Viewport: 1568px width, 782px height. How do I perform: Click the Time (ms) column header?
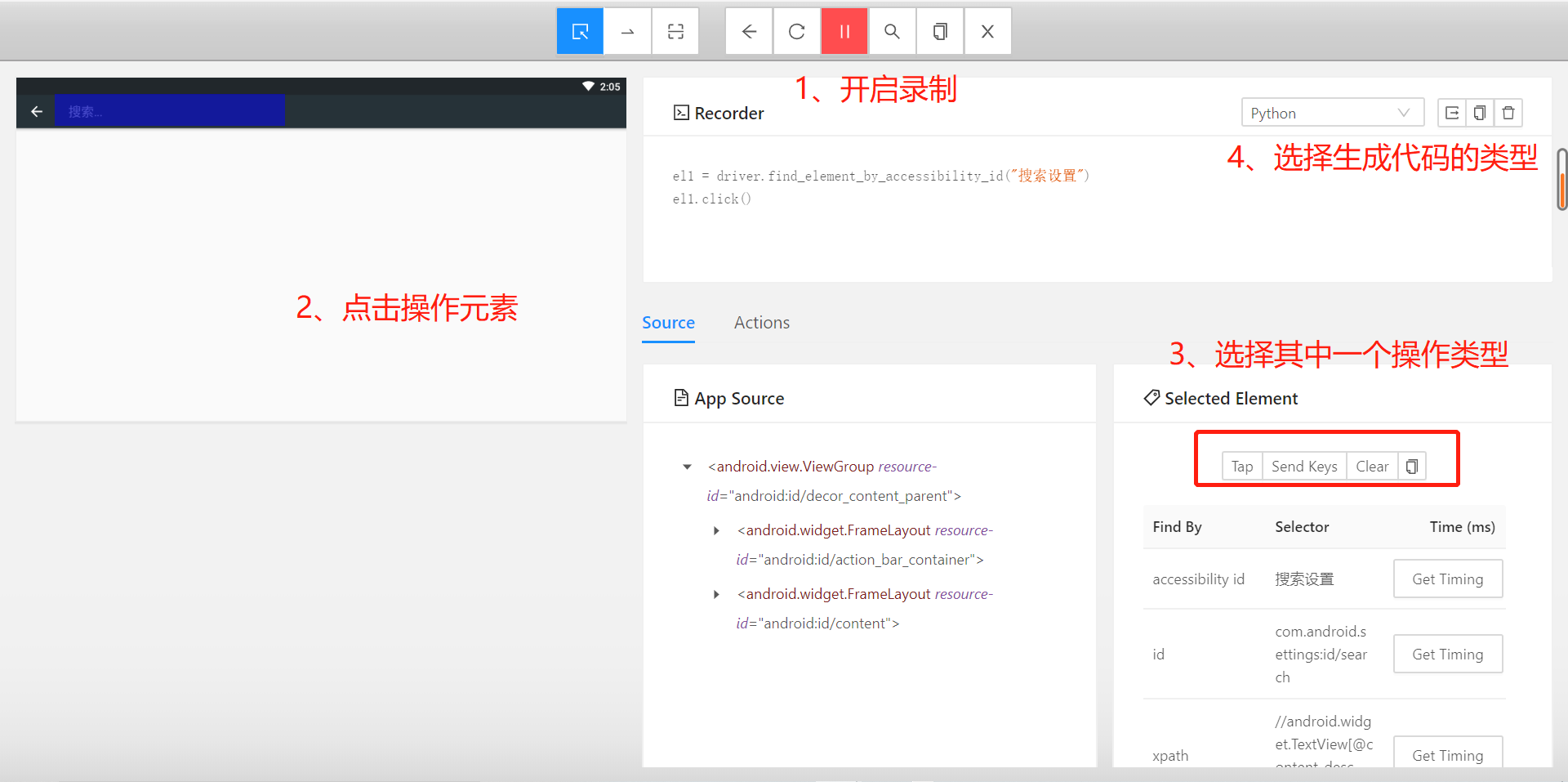[x=1462, y=527]
